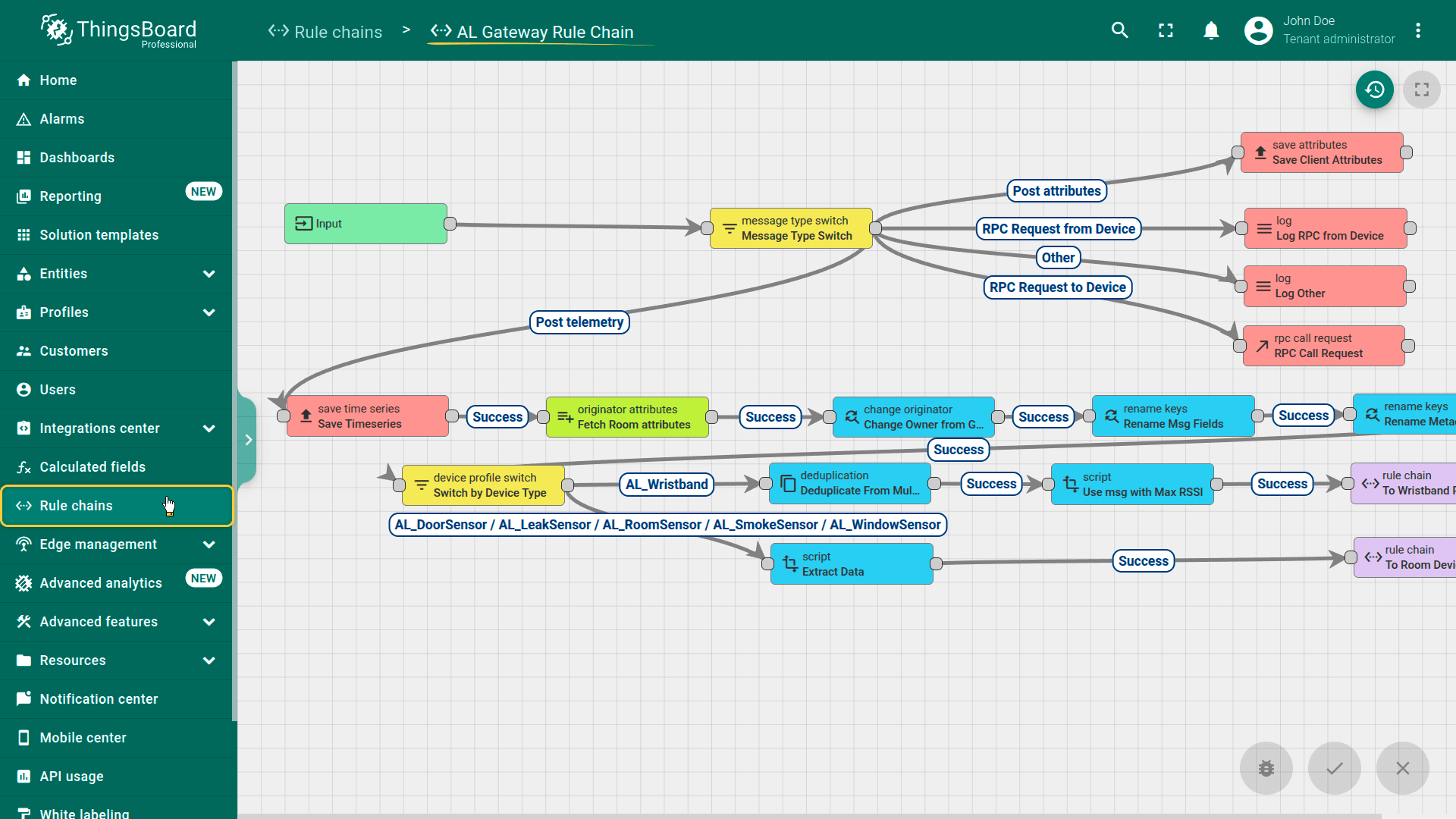Expand the node library side panel
The height and width of the screenshot is (819, 1456).
248,440
